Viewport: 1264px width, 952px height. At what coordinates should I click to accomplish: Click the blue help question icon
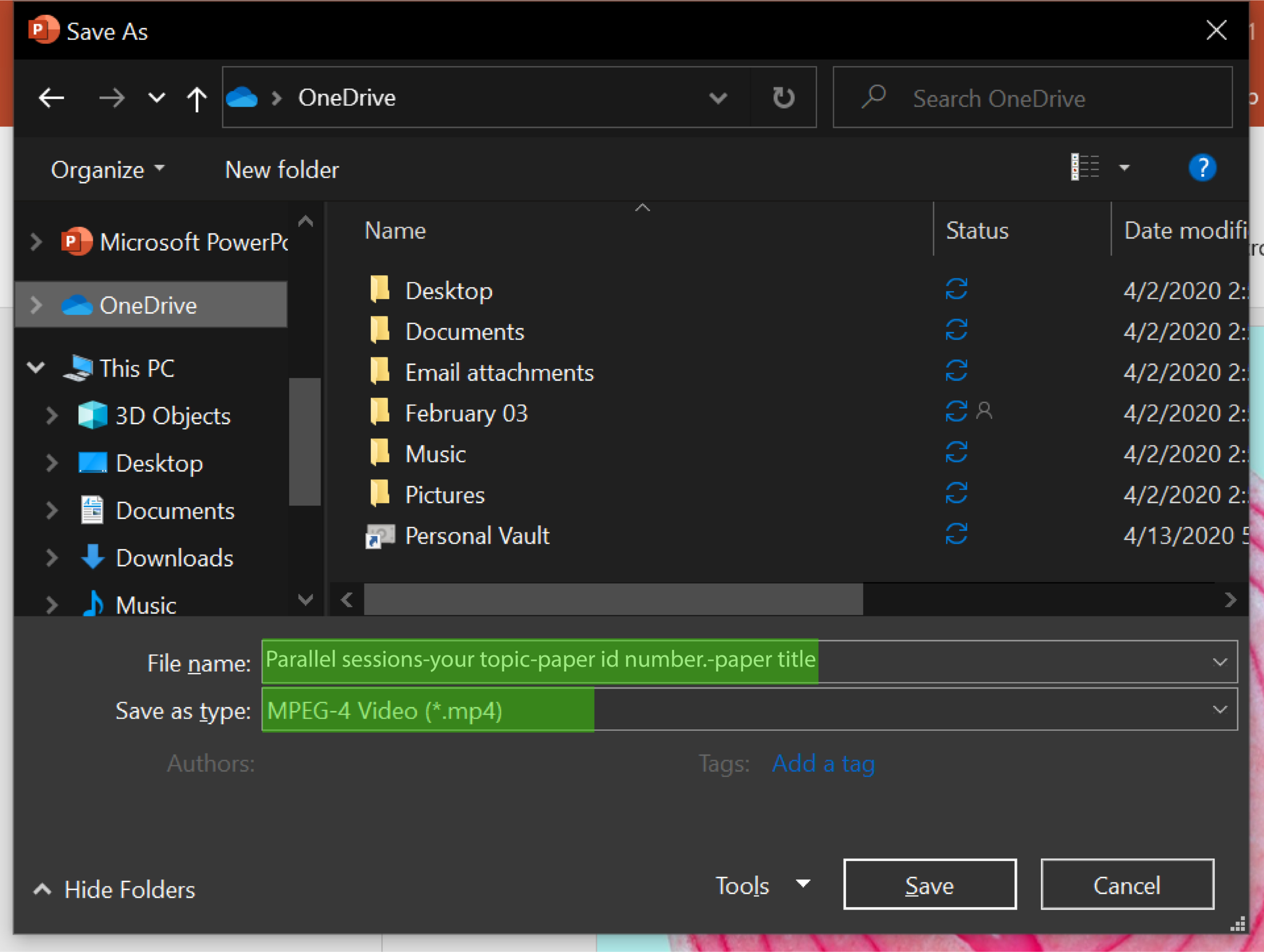pos(1202,168)
